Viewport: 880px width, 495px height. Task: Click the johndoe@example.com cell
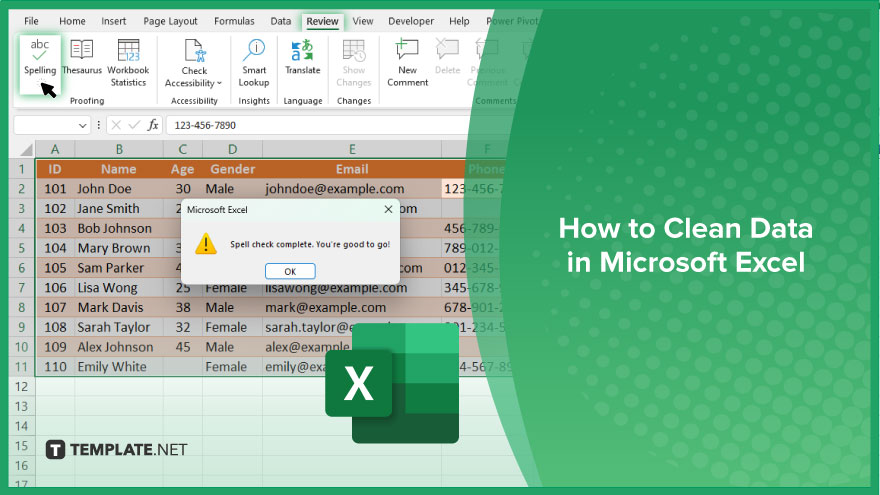352,189
